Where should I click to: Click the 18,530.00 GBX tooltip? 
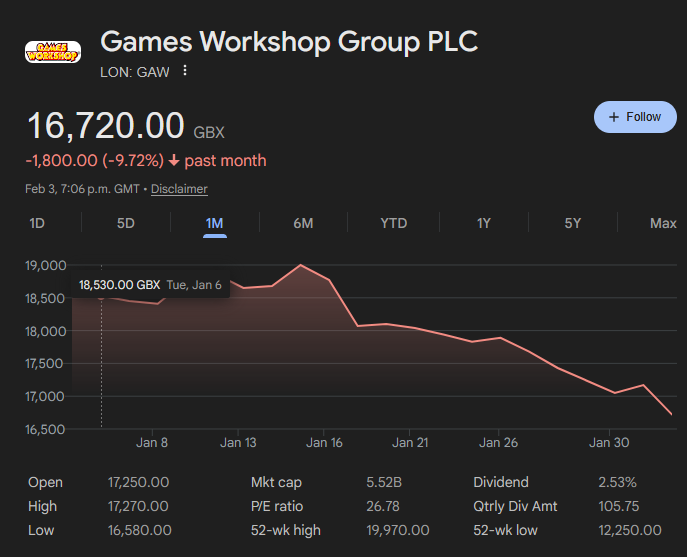pos(150,285)
